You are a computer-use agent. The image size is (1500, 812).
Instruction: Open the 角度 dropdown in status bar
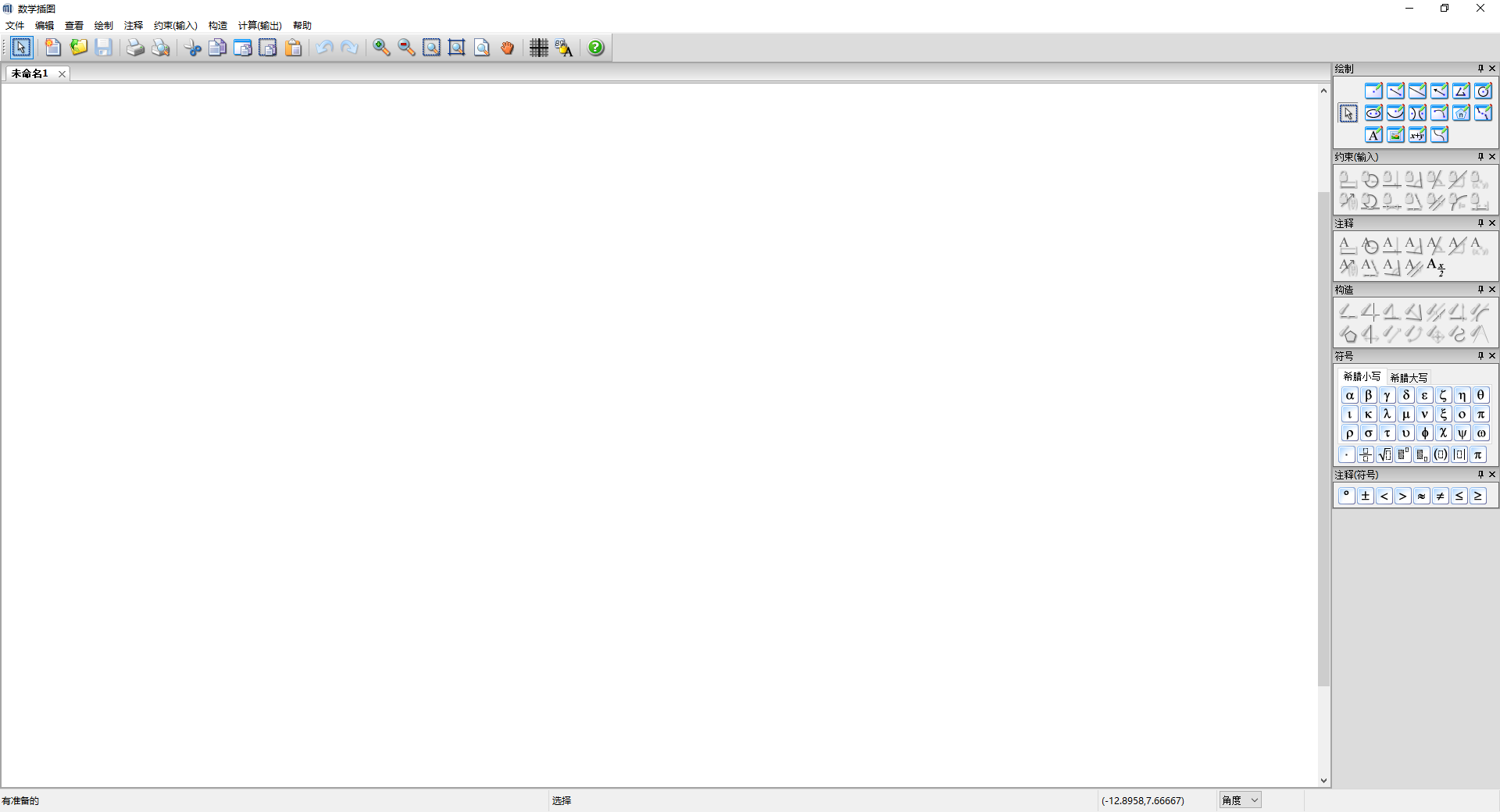[x=1240, y=800]
